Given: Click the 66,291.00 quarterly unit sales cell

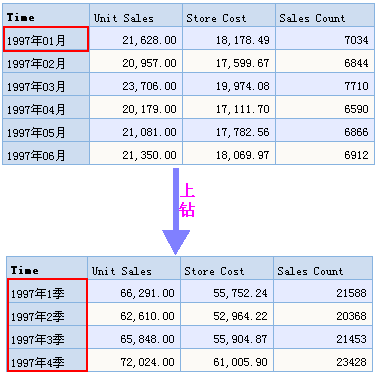Looking at the screenshot, I should tap(134, 291).
